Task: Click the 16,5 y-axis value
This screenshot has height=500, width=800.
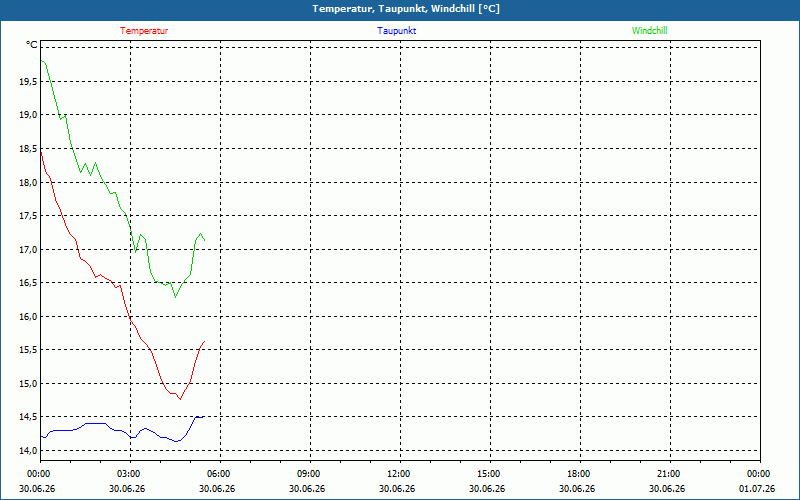Action: [x=29, y=283]
